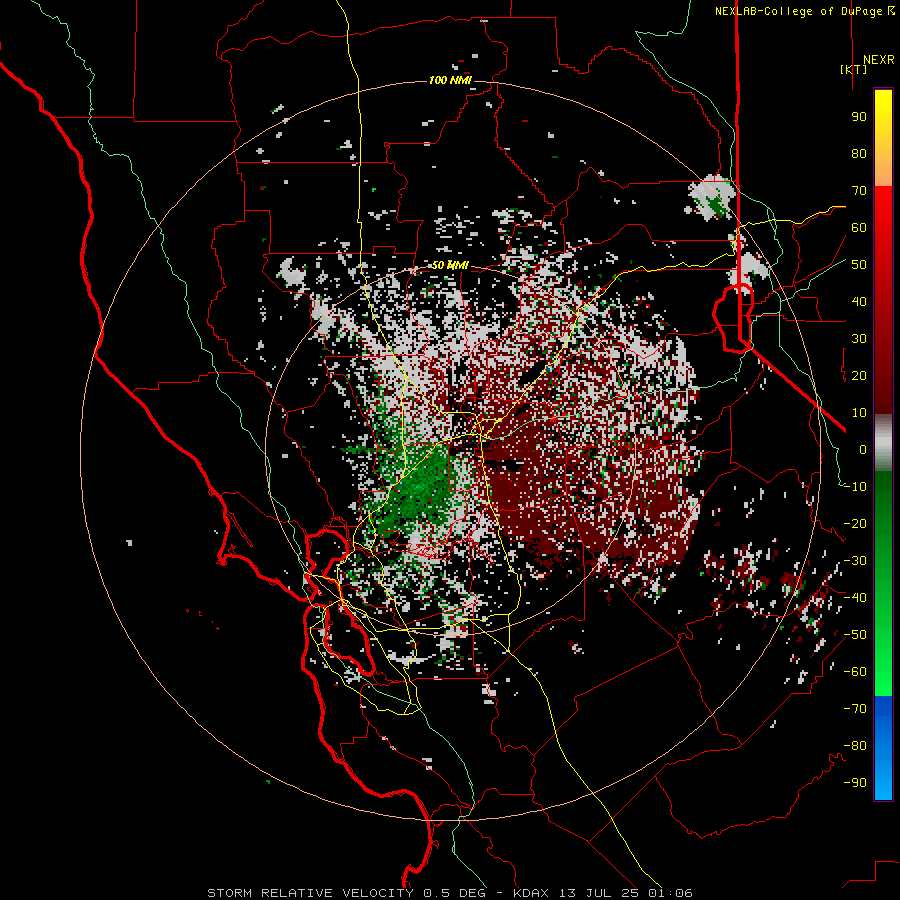Click the 10 value on velocity scale
Viewport: 900px width, 900px height.
[859, 413]
